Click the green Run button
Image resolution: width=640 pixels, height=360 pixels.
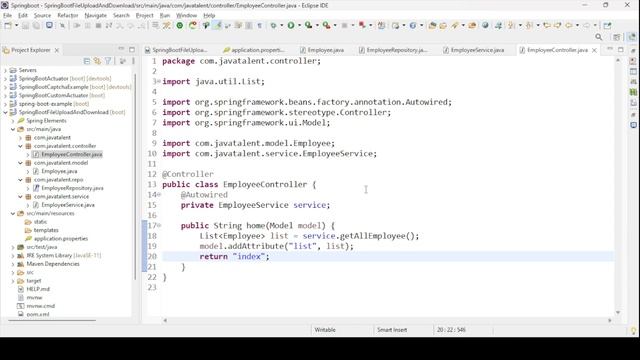coord(291,25)
